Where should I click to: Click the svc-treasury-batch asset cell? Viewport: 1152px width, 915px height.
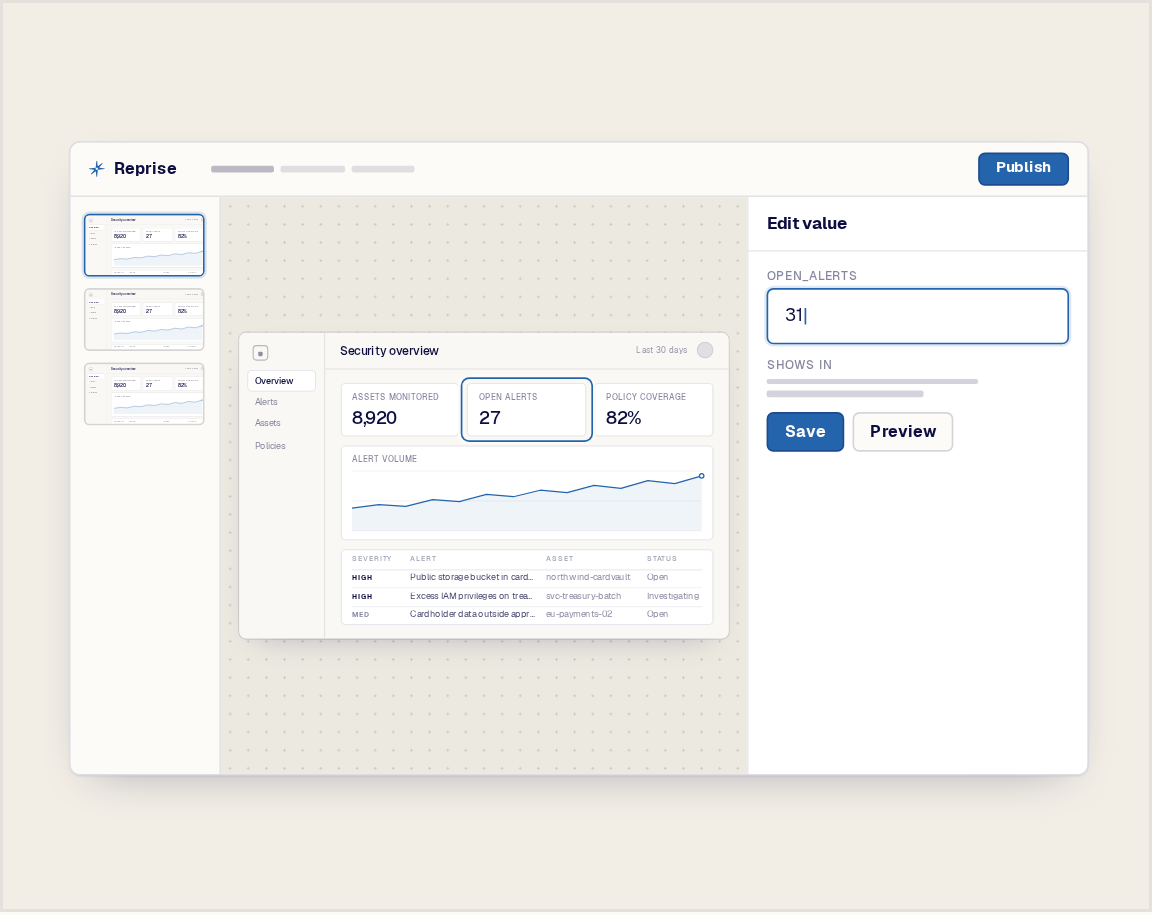click(583, 597)
